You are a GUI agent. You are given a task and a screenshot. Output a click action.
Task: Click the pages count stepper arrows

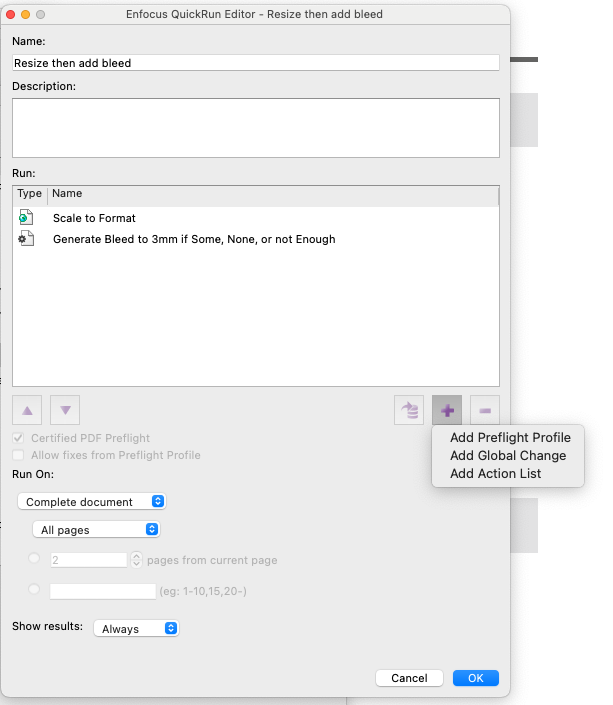click(136, 559)
